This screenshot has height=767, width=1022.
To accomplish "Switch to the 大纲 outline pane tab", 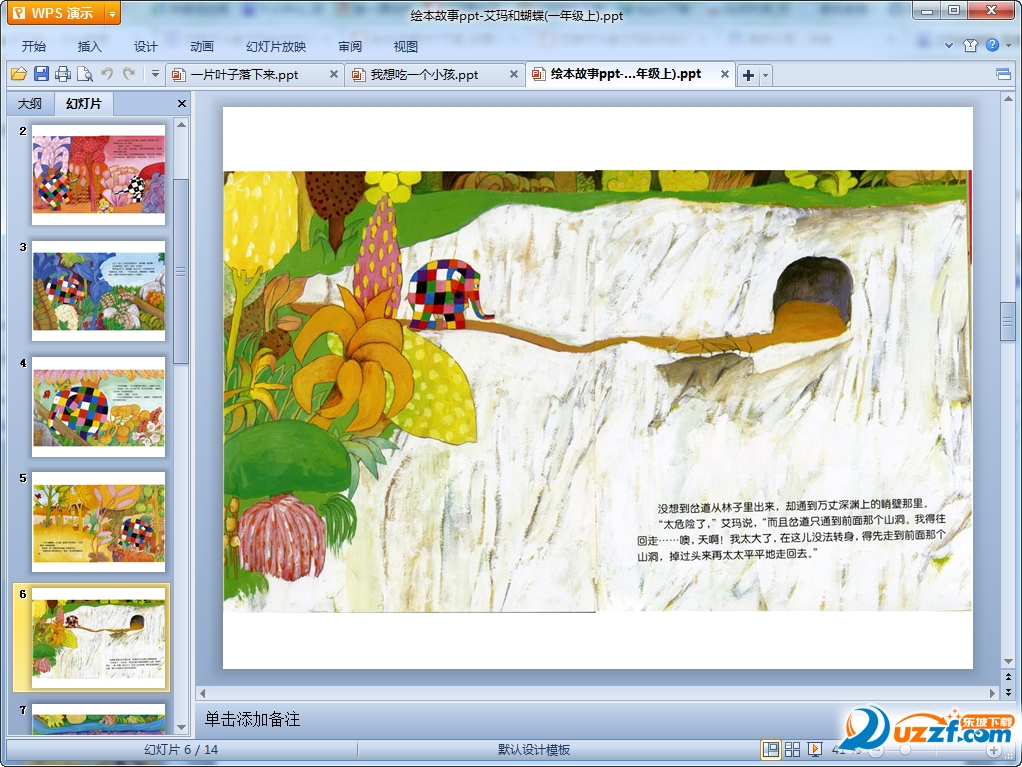I will [29, 104].
